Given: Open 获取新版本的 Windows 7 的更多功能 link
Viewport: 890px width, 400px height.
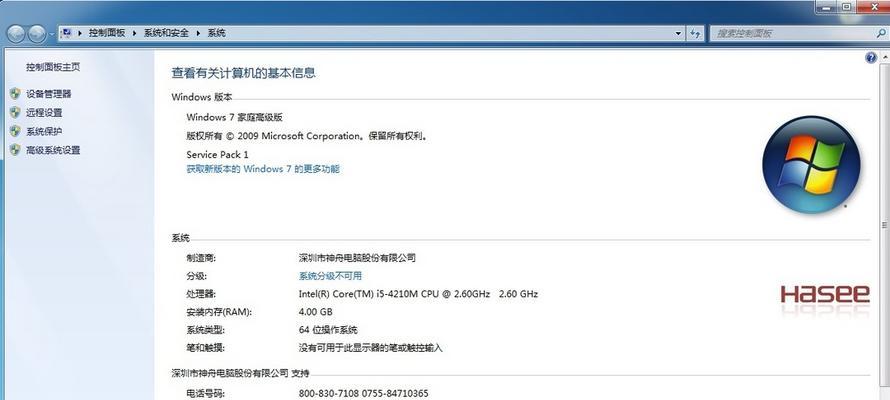Looking at the screenshot, I should coord(263,169).
